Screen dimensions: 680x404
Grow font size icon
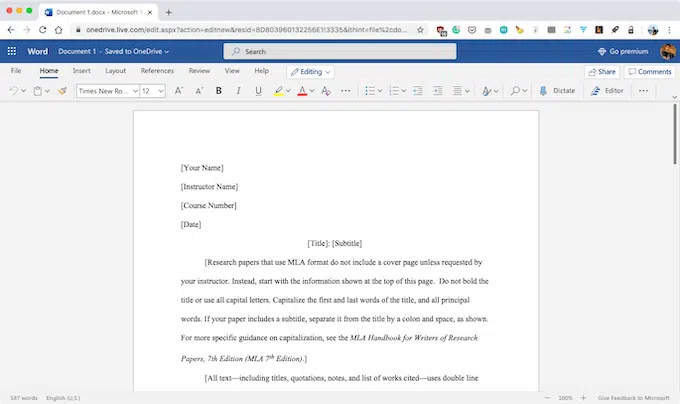coord(179,91)
